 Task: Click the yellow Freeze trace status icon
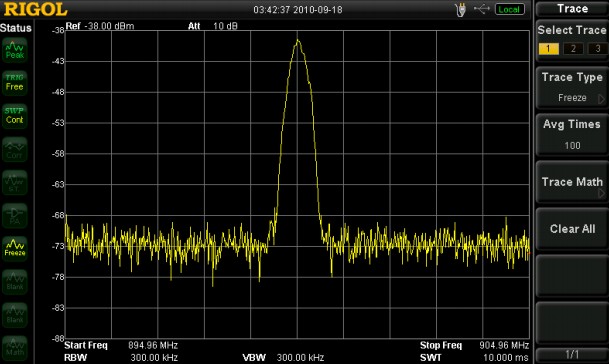pyautogui.click(x=15, y=249)
